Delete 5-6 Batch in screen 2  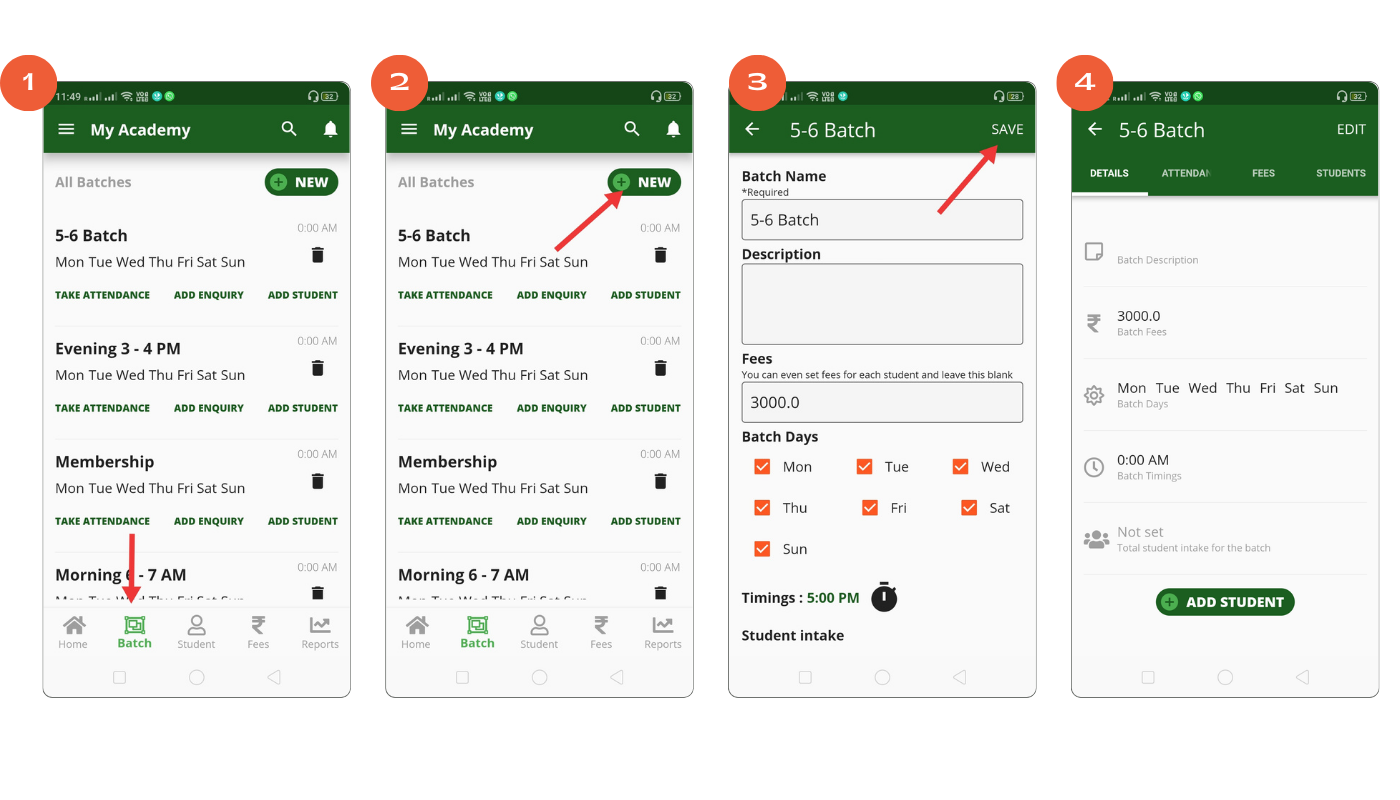(660, 255)
